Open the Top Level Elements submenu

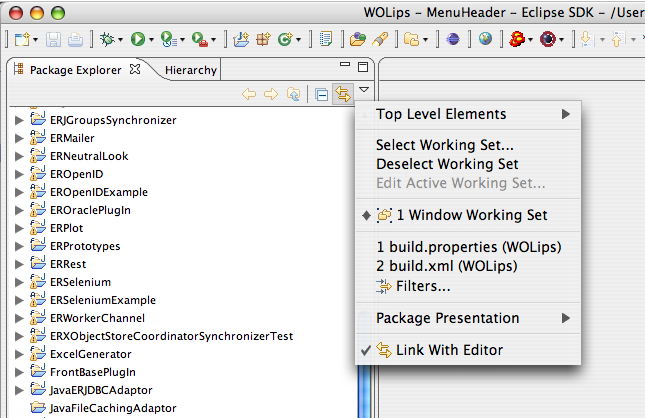tap(469, 114)
